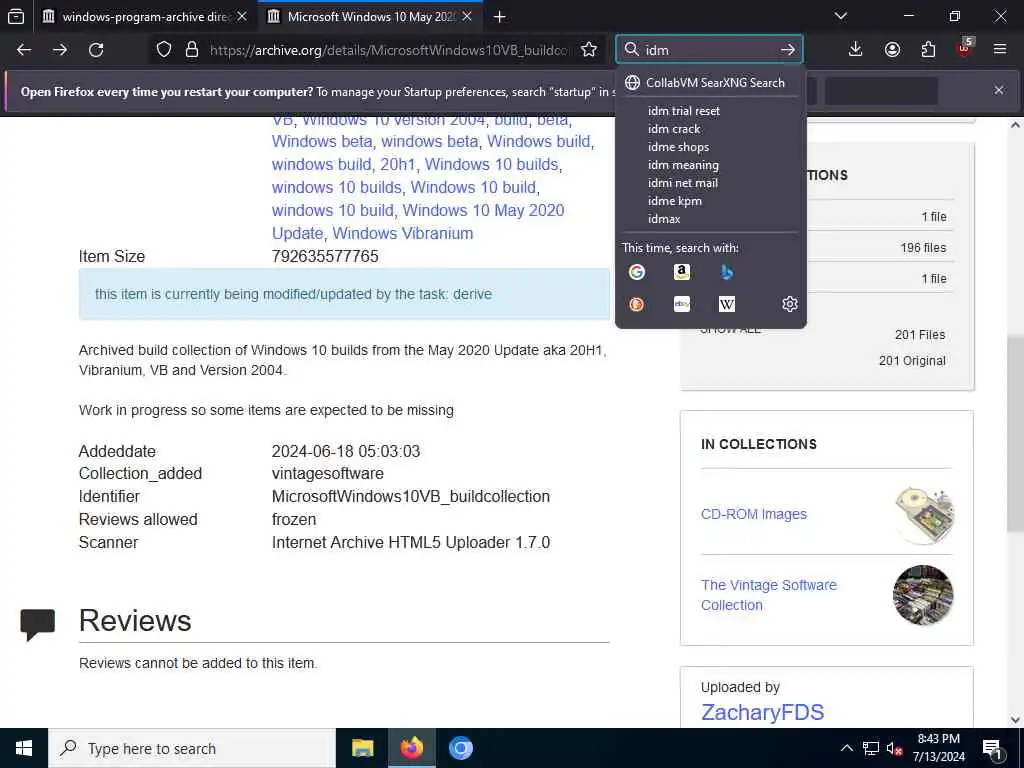The width and height of the screenshot is (1024, 768).
Task: Open File Explorer from the taskbar
Action: click(362, 748)
